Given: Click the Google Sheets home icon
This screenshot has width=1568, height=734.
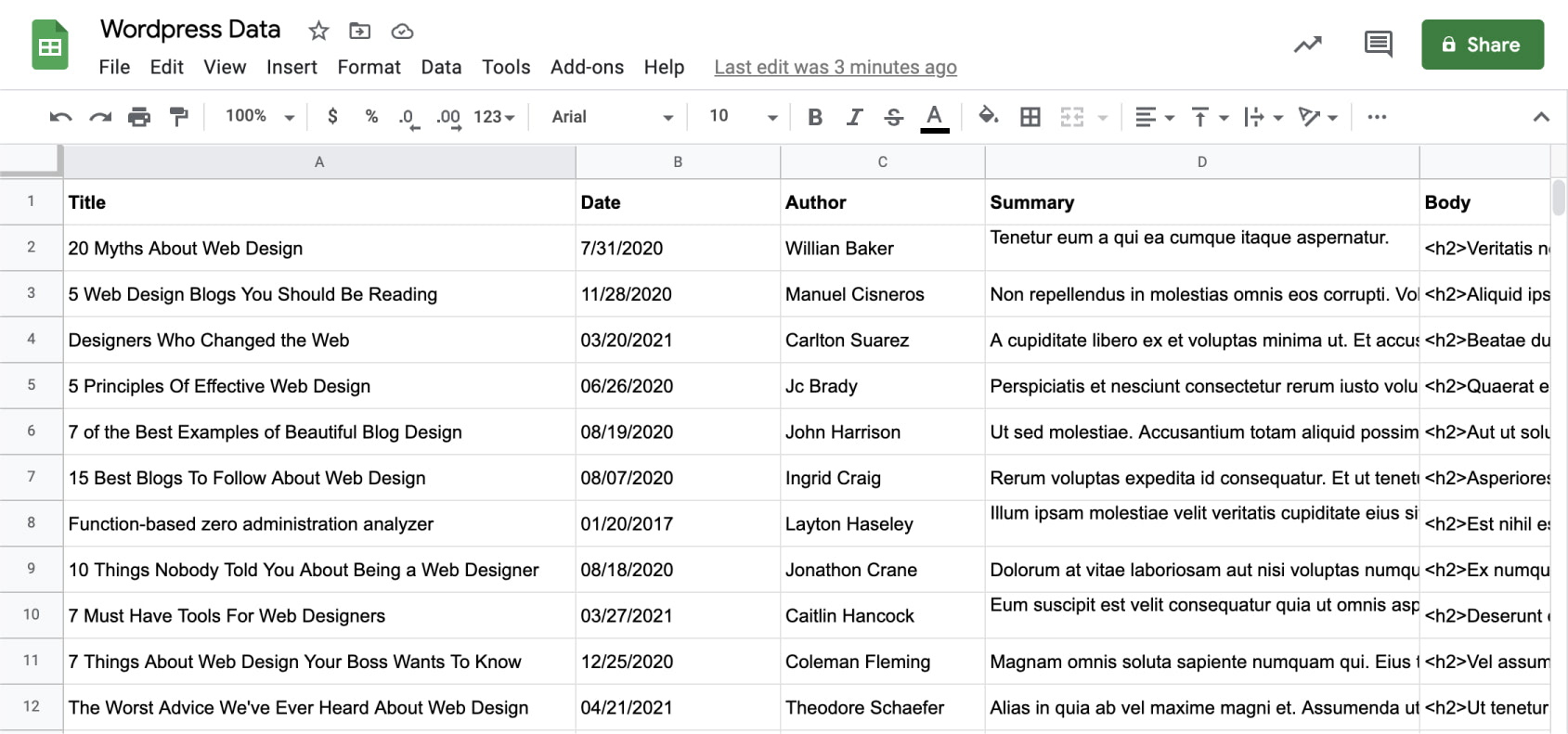Looking at the screenshot, I should pos(50,45).
